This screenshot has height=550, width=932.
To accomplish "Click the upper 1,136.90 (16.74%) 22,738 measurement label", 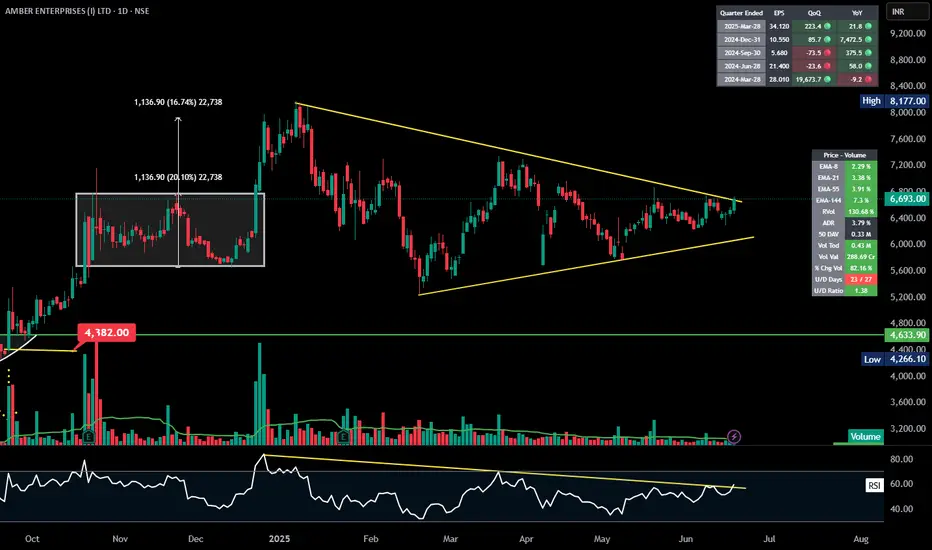I will 178,102.
